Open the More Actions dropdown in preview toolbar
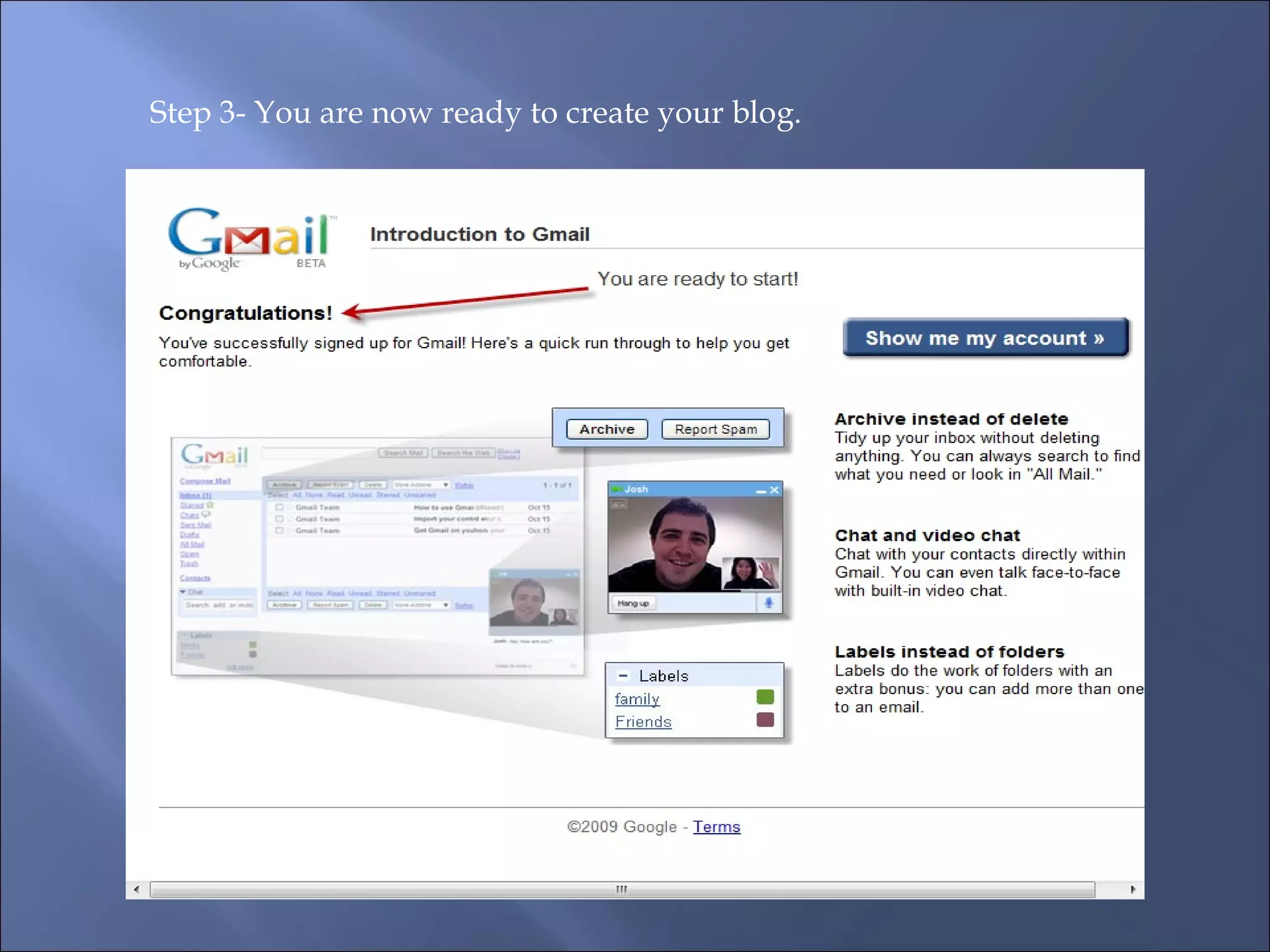 (x=421, y=485)
